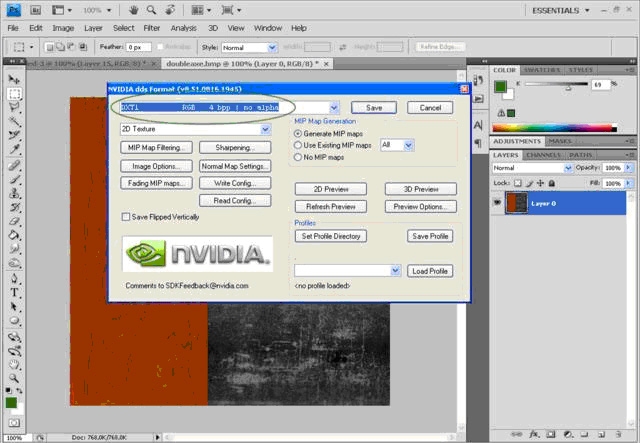Screen dimensions: 640x443
Task: Click the Save button in dds dialog
Action: click(374, 107)
